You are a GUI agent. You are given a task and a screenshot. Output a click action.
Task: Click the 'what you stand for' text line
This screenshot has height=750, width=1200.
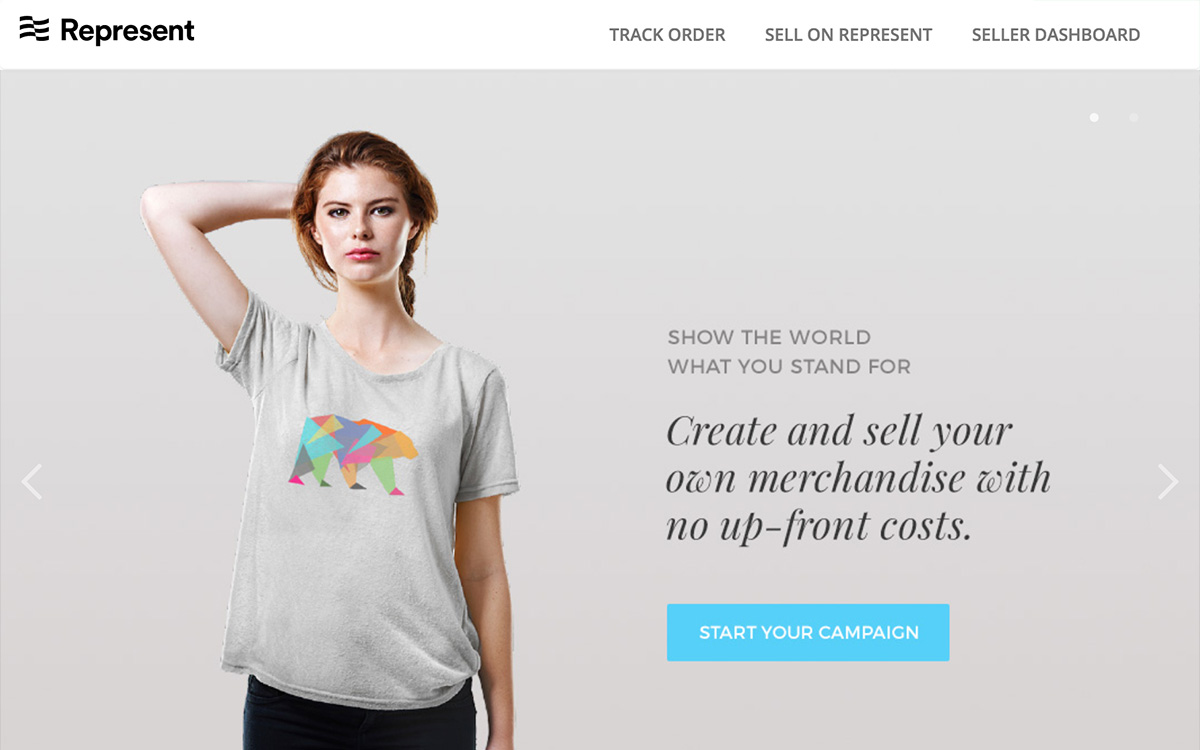pos(789,367)
